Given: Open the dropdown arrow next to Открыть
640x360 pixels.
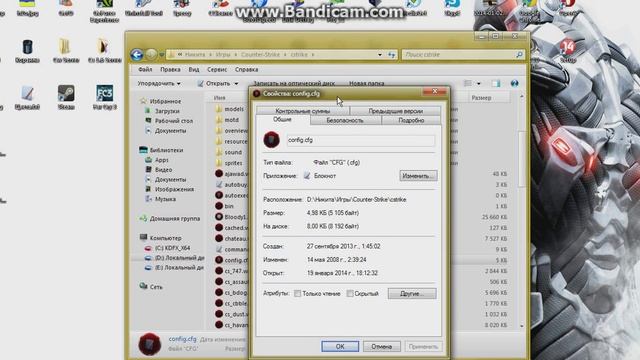Looking at the screenshot, I should coord(236,84).
